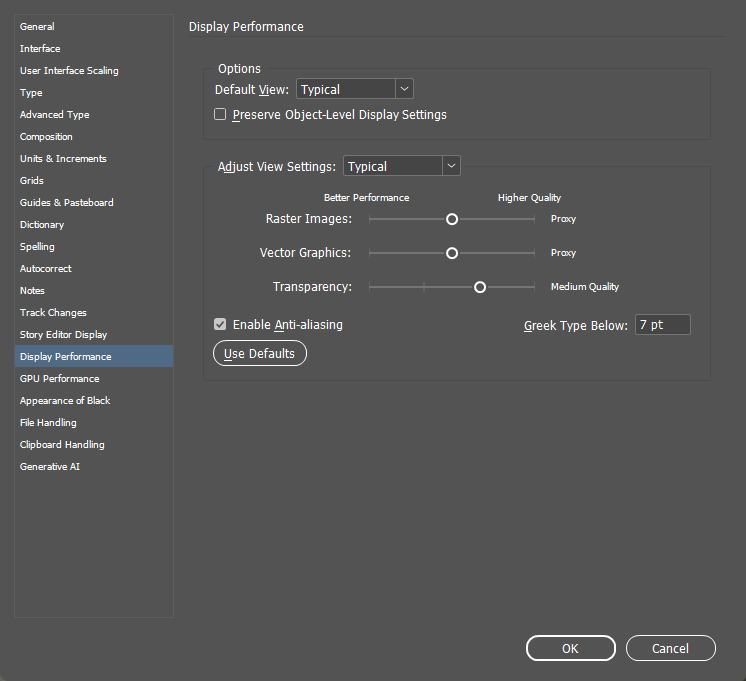Toggle Preserve Object-Level Display Settings checkbox

pyautogui.click(x=220, y=114)
